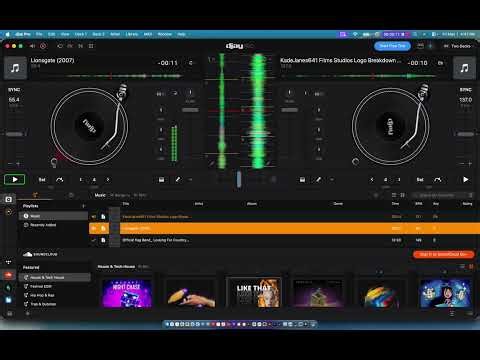Click the deck 1 channel volume fader
This screenshot has height=360, width=480.
coord(190,110)
